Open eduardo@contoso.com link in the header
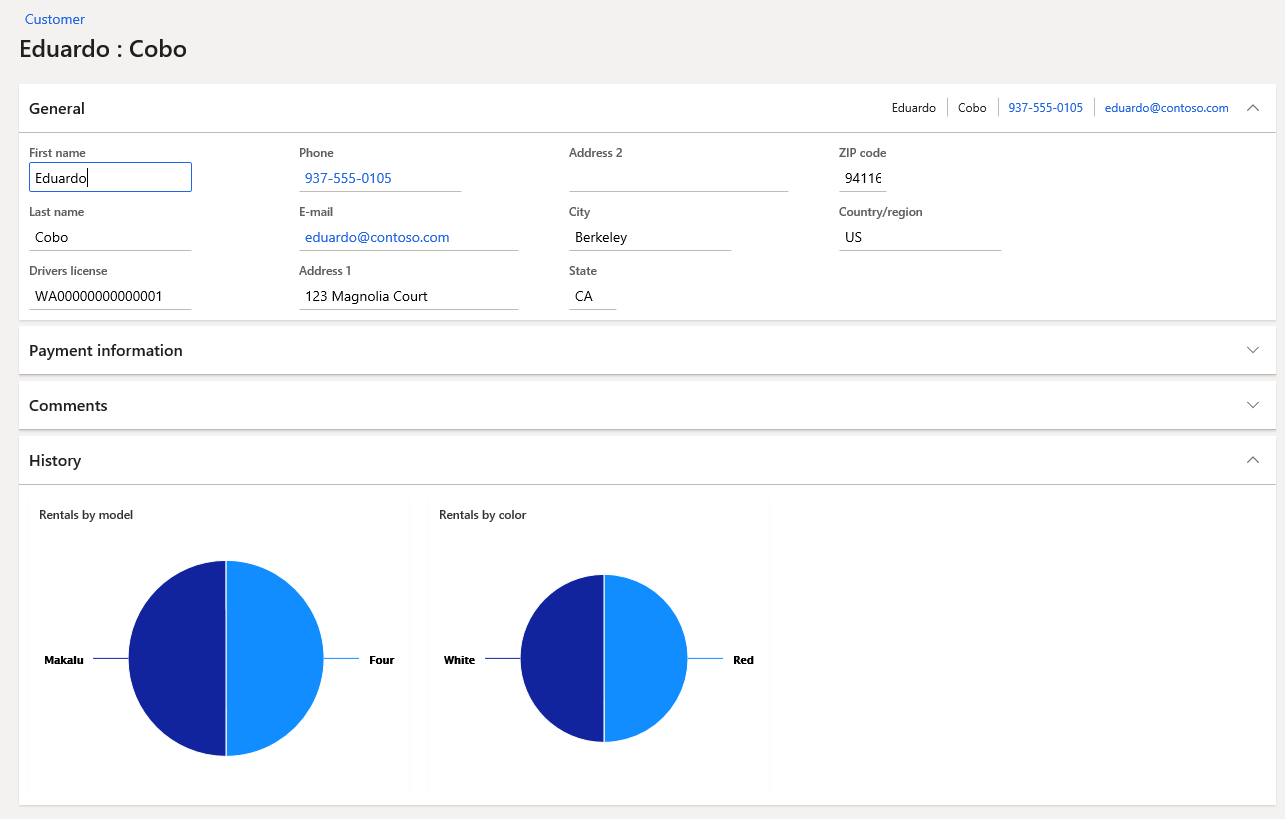Viewport: 1285px width, 819px height. 1166,107
